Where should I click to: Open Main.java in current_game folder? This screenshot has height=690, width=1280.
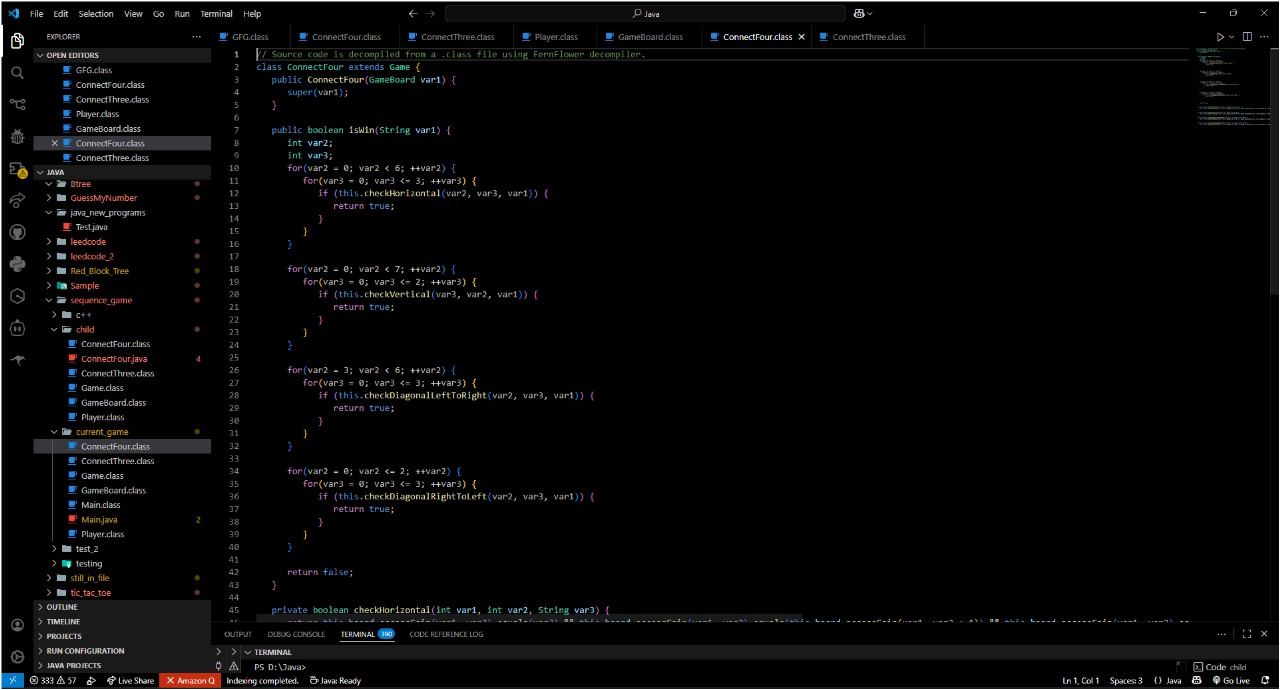point(100,520)
